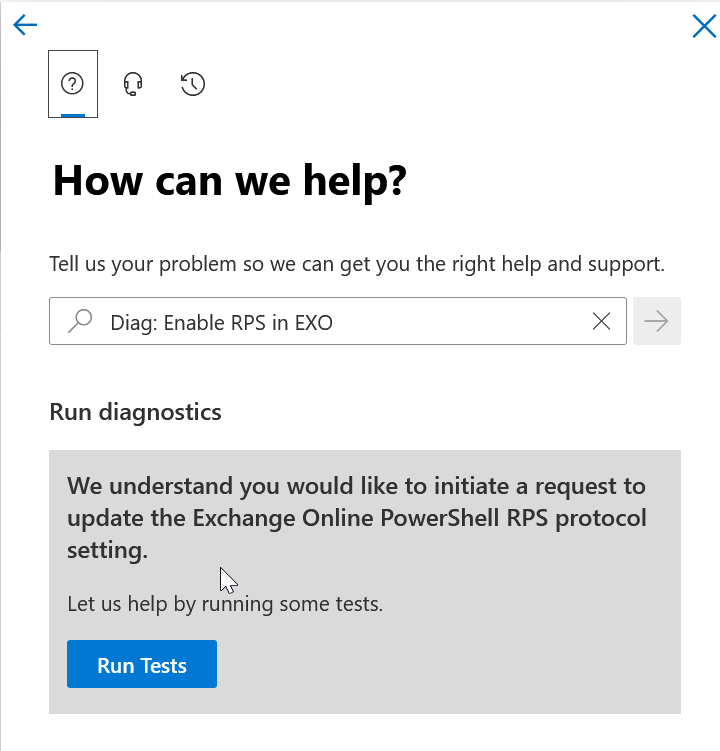Select the question mark help tab

73,84
